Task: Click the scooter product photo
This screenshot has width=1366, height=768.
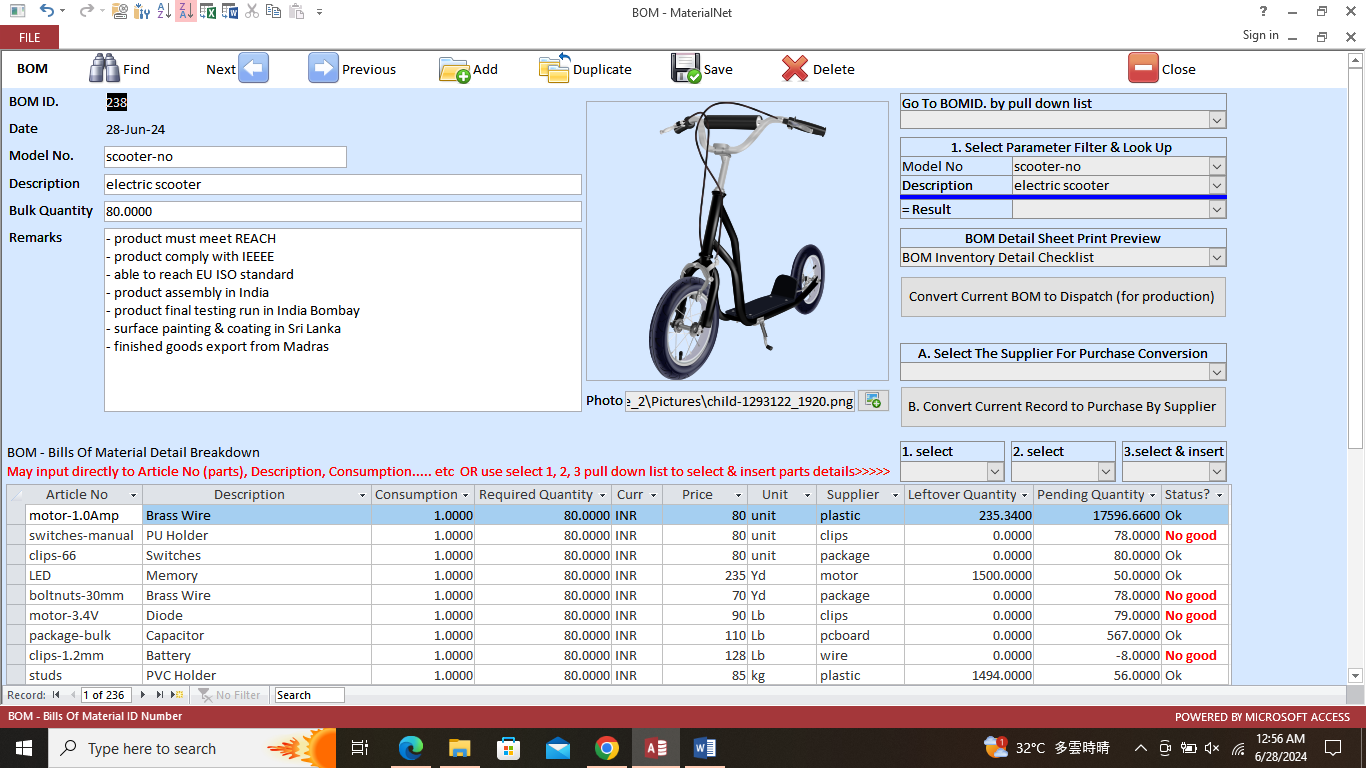Action: click(x=737, y=240)
